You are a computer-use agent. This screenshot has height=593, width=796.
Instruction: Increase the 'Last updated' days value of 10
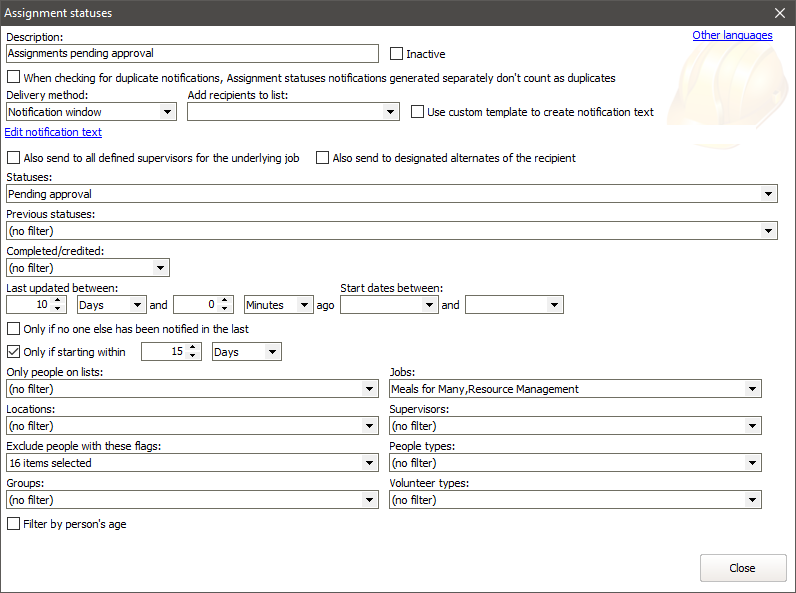click(58, 300)
